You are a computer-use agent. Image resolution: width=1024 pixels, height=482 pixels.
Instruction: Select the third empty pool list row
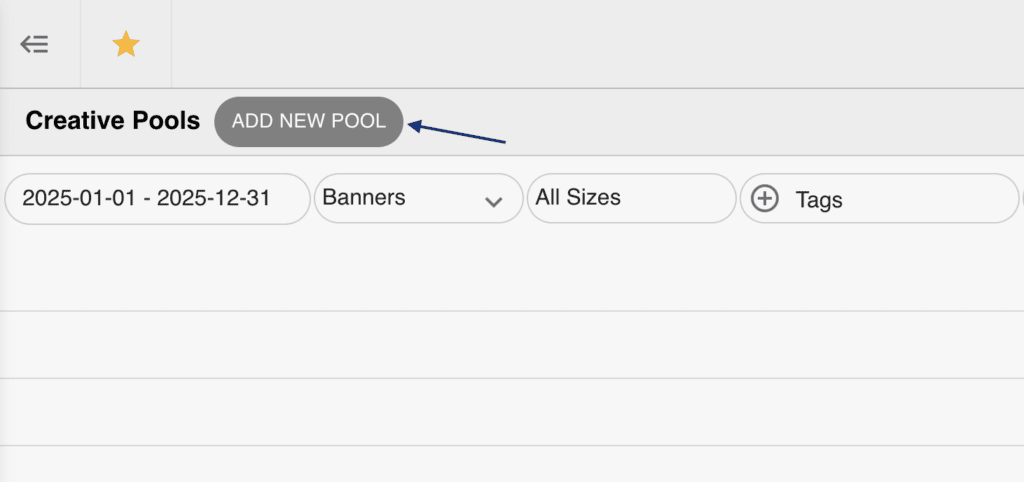[512, 411]
